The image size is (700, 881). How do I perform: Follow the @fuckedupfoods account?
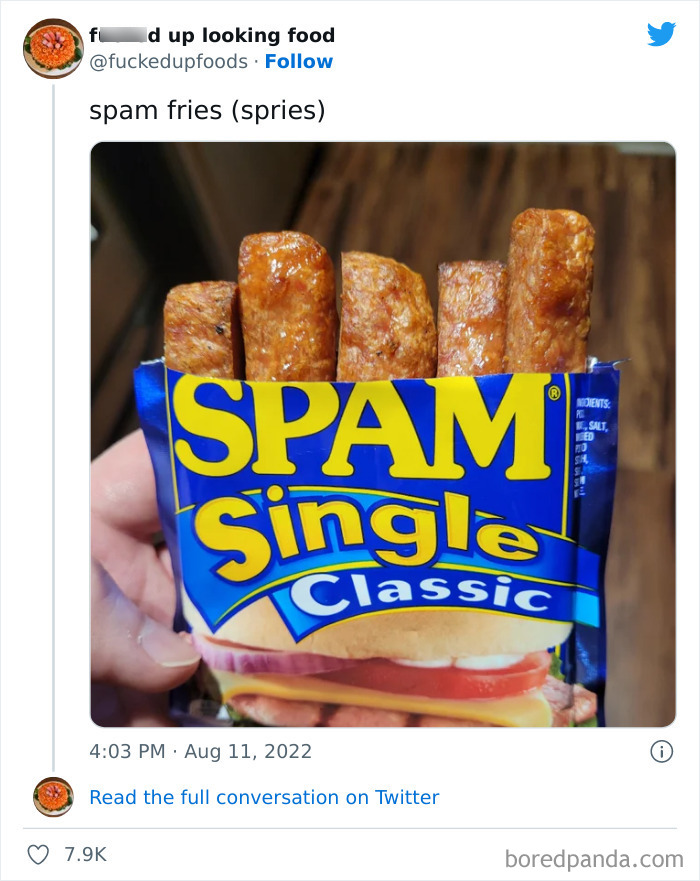299,61
